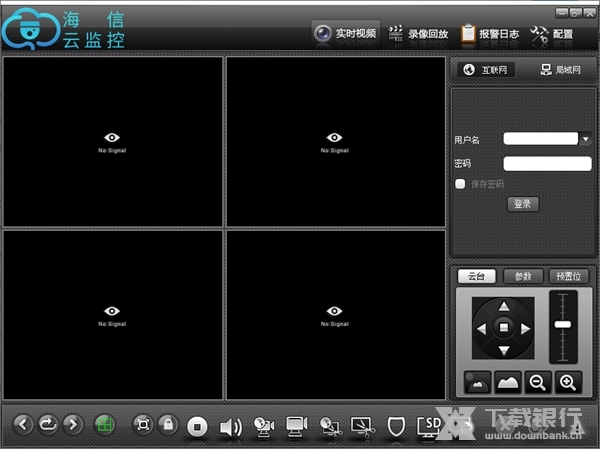The height and width of the screenshot is (449, 600).
Task: Click the speaker volume icon in bottom toolbar
Action: click(231, 427)
